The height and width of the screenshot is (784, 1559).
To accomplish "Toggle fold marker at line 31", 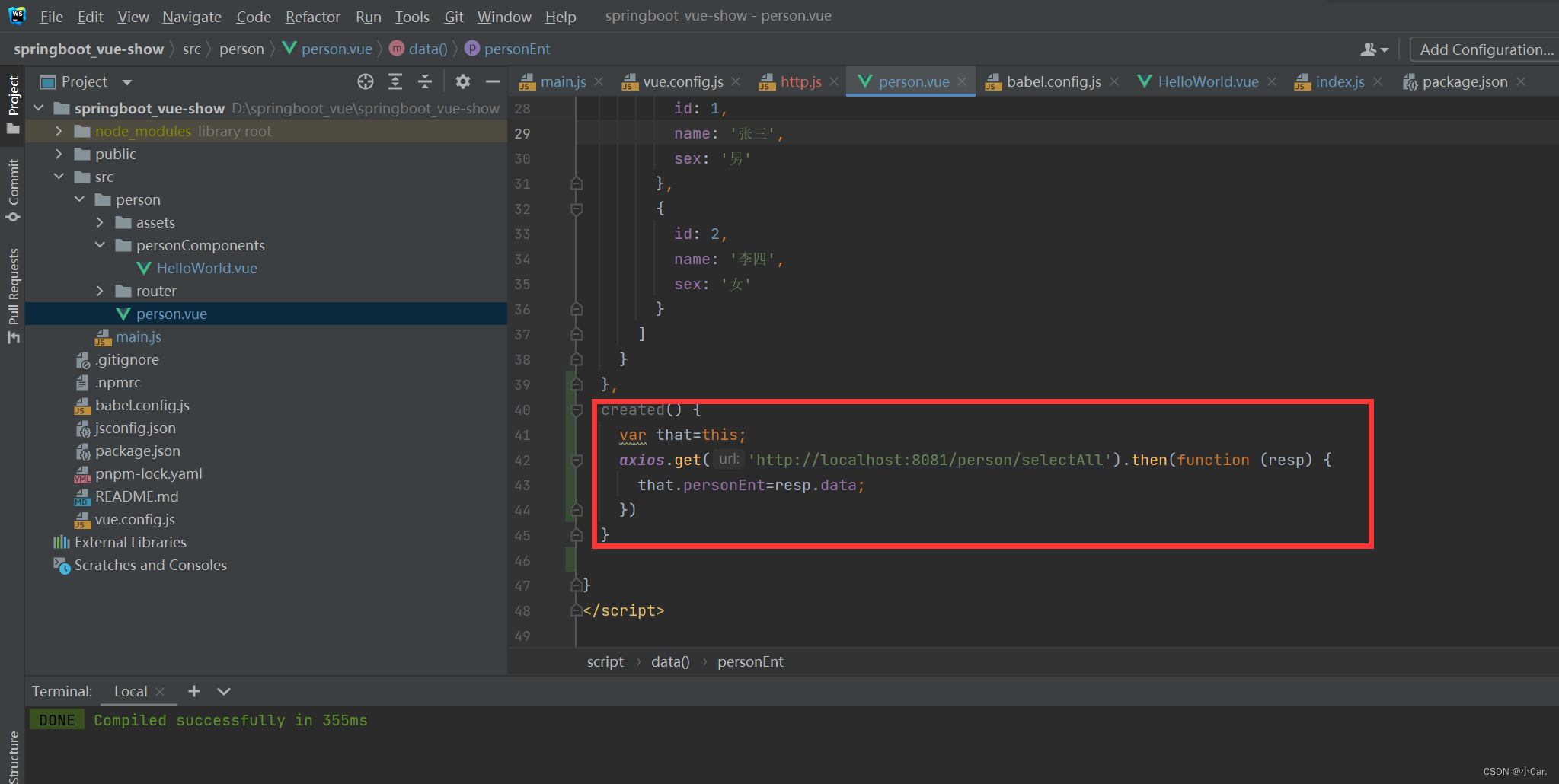I will click(577, 183).
